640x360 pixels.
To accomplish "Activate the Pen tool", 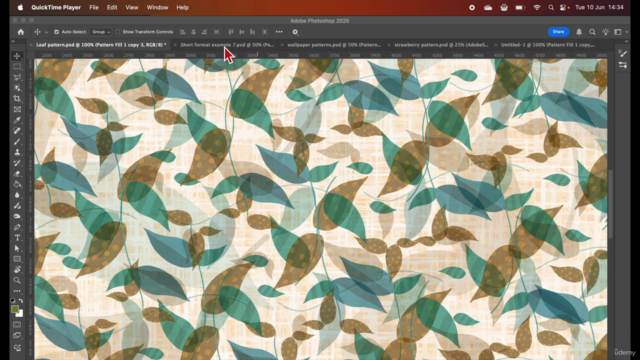I will 17,227.
